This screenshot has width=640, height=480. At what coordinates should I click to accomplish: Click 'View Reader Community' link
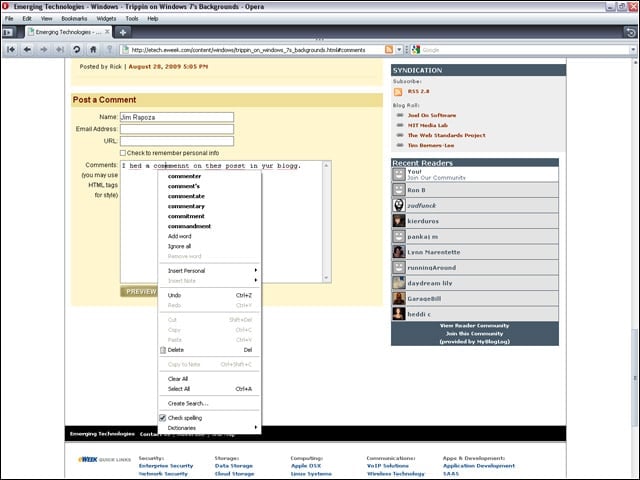click(474, 325)
